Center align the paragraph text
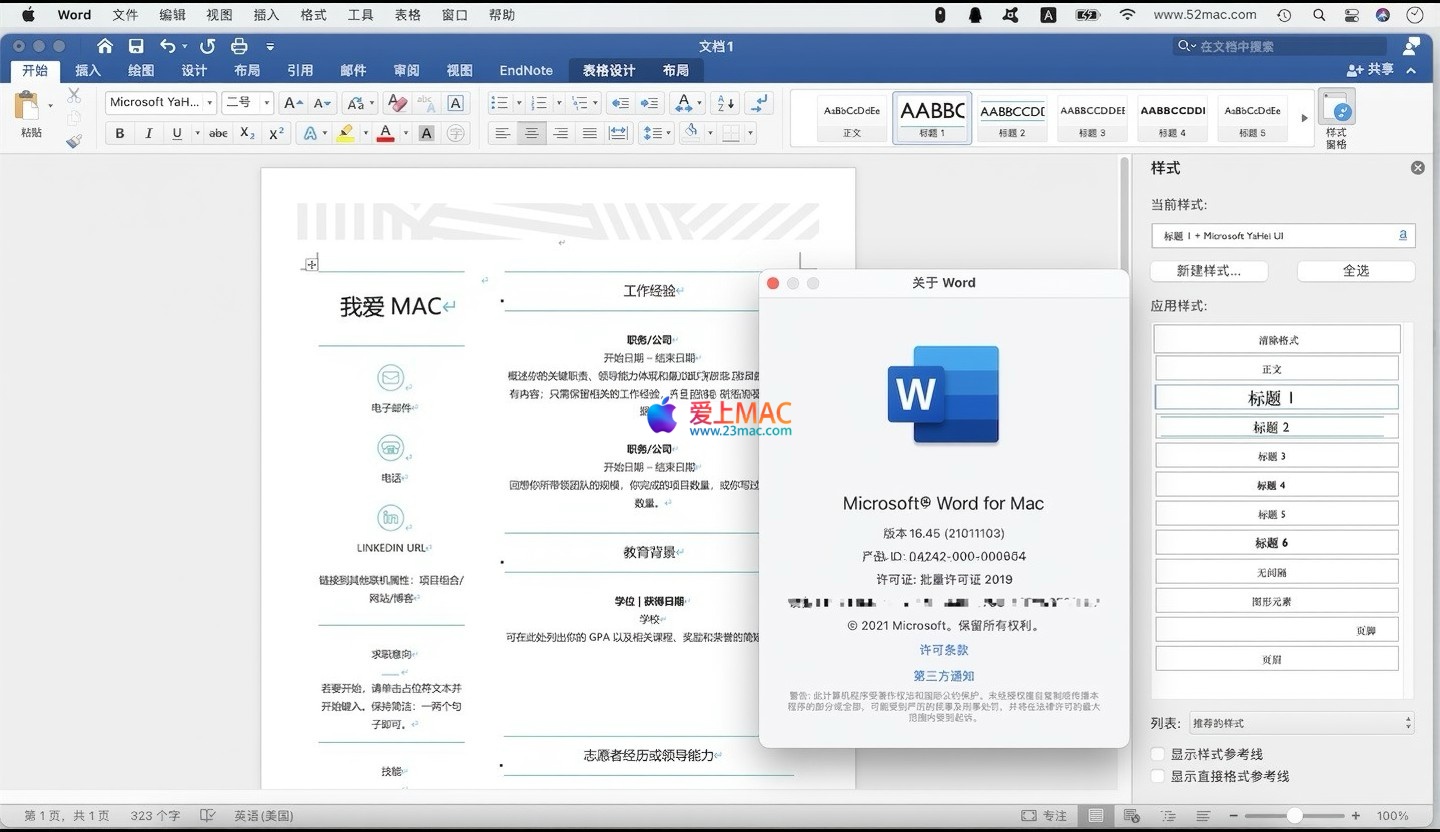This screenshot has height=832, width=1440. pyautogui.click(x=532, y=133)
